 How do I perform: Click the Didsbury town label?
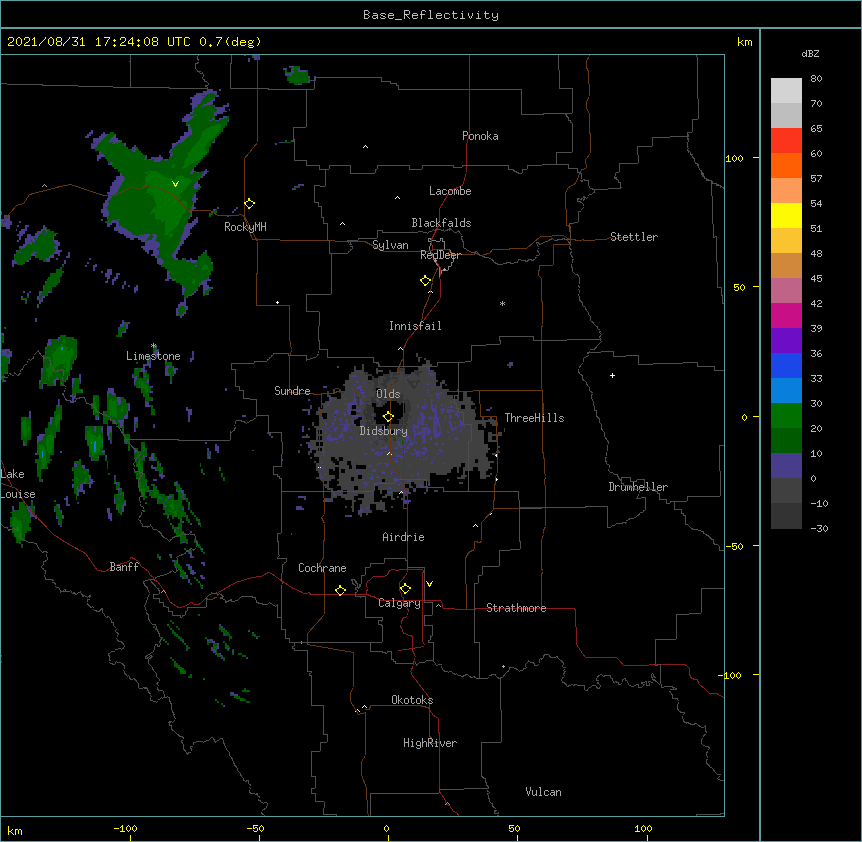pos(384,431)
